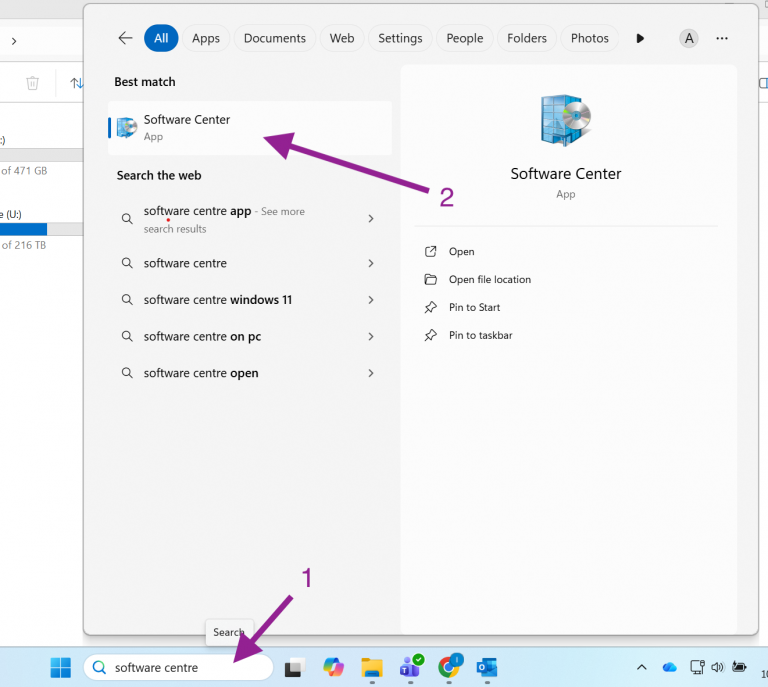The width and height of the screenshot is (768, 687).
Task: Open the Windows Start menu
Action: click(x=61, y=667)
